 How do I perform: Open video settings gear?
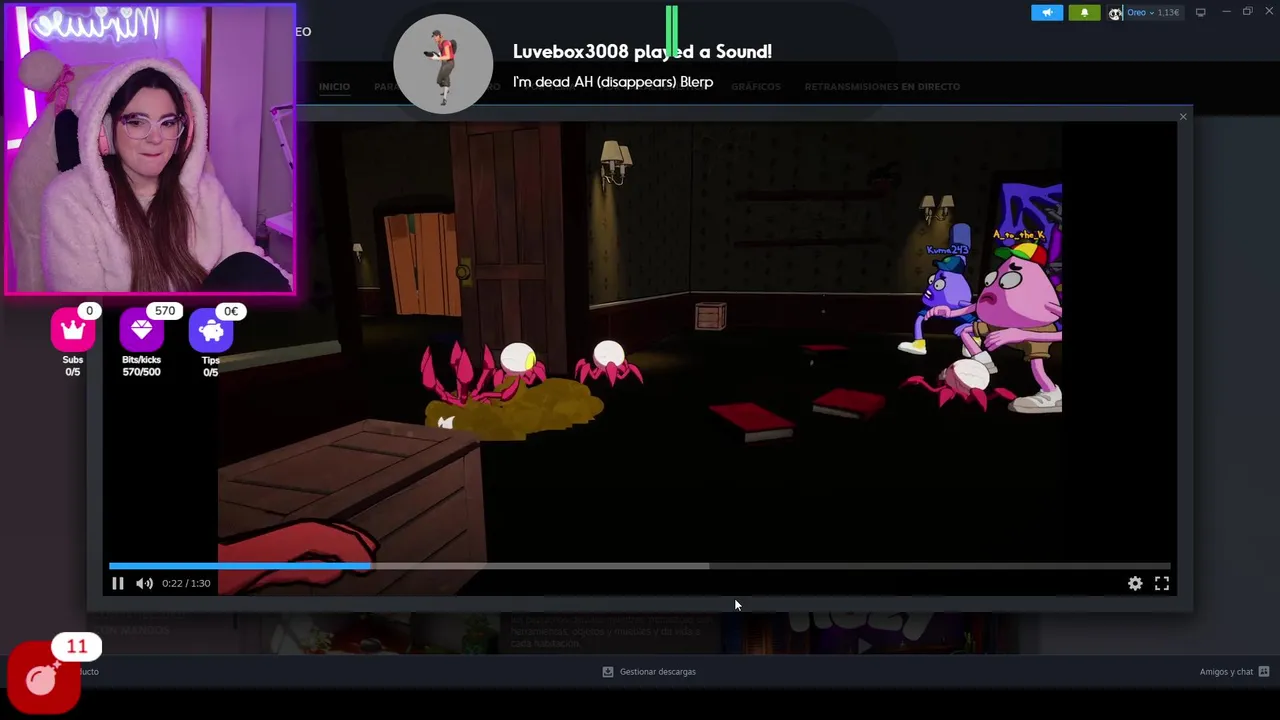[1135, 583]
